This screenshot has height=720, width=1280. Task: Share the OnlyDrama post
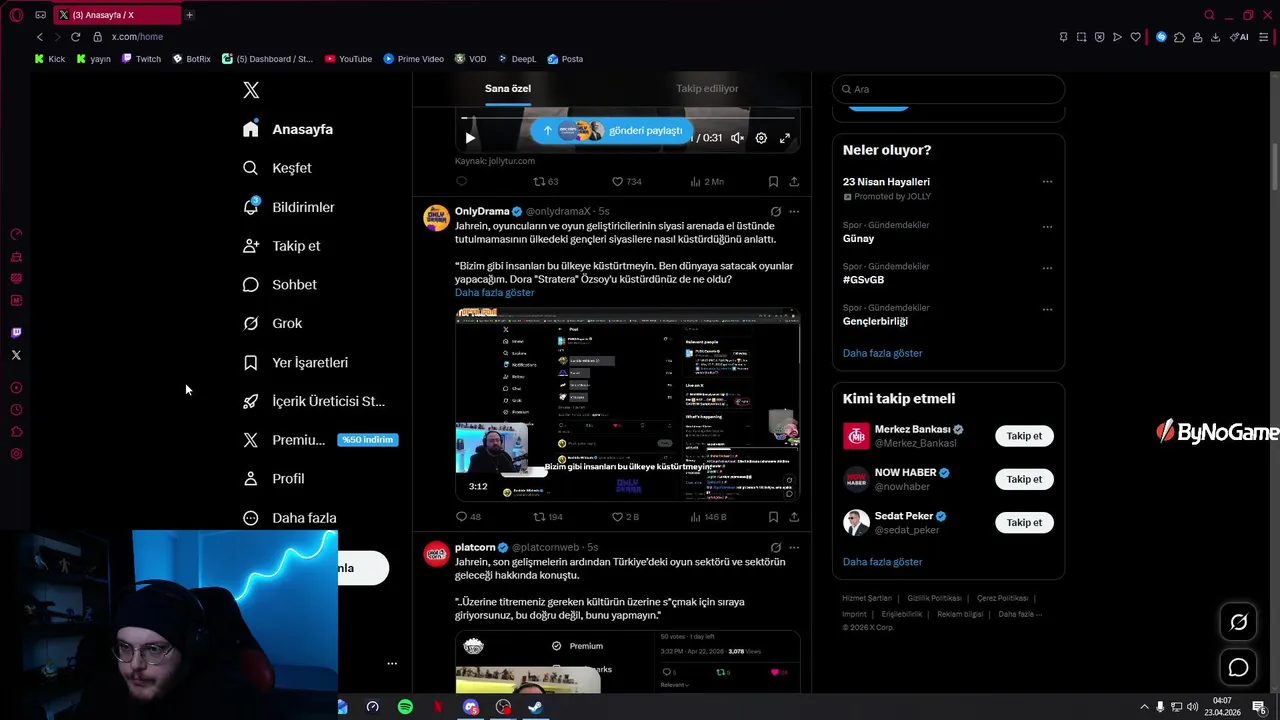pos(794,517)
